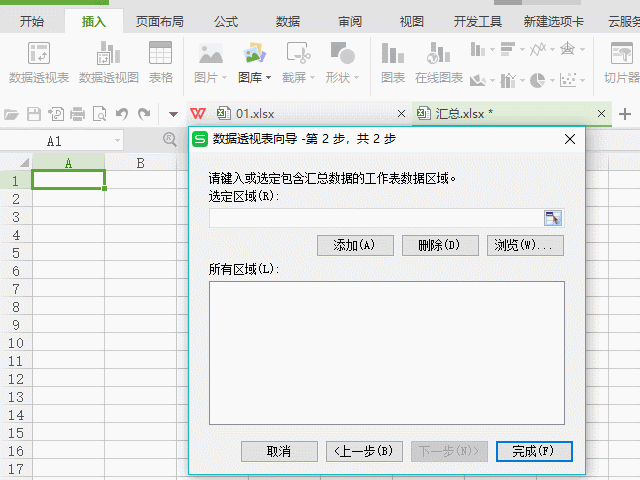The height and width of the screenshot is (480, 640).
Task: Open the 数据 ribbon tab
Action: coord(288,21)
